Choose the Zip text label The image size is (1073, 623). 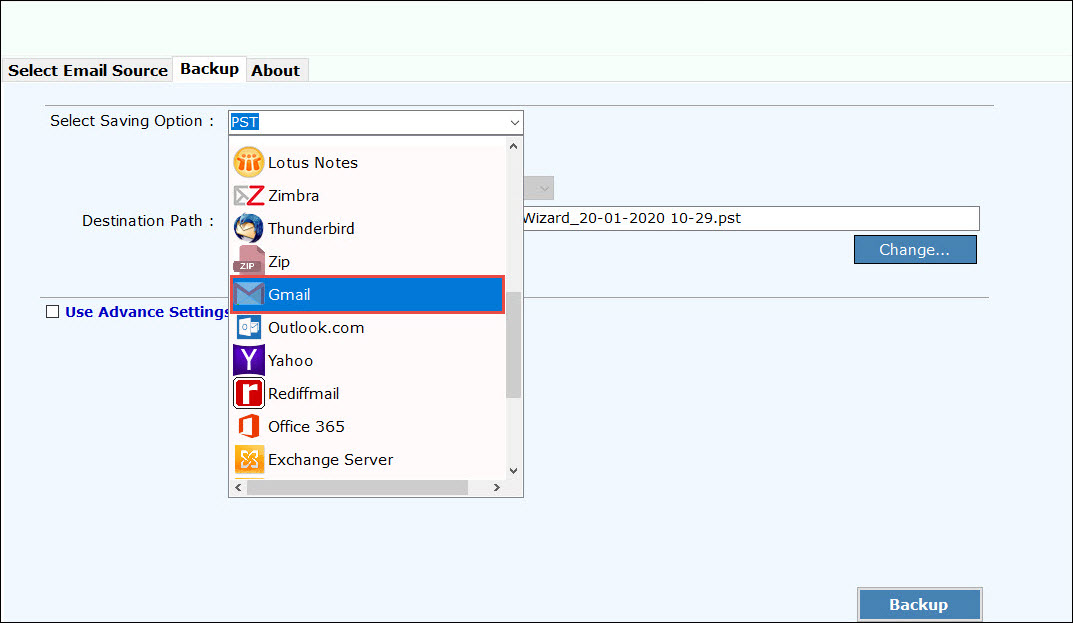point(279,262)
